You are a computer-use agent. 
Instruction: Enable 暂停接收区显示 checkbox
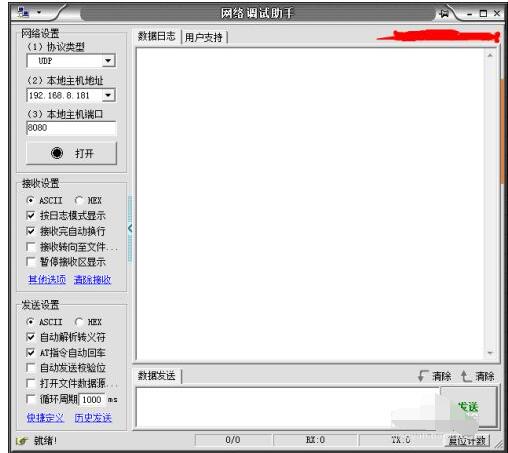31,262
